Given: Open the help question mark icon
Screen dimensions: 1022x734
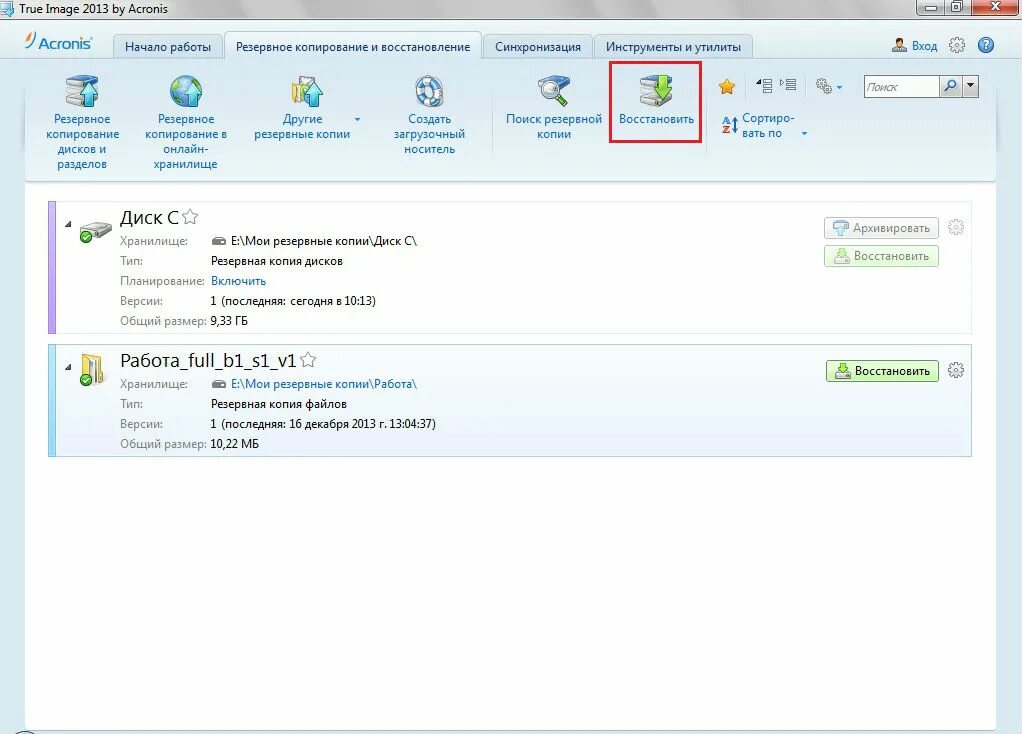Looking at the screenshot, I should click(986, 45).
